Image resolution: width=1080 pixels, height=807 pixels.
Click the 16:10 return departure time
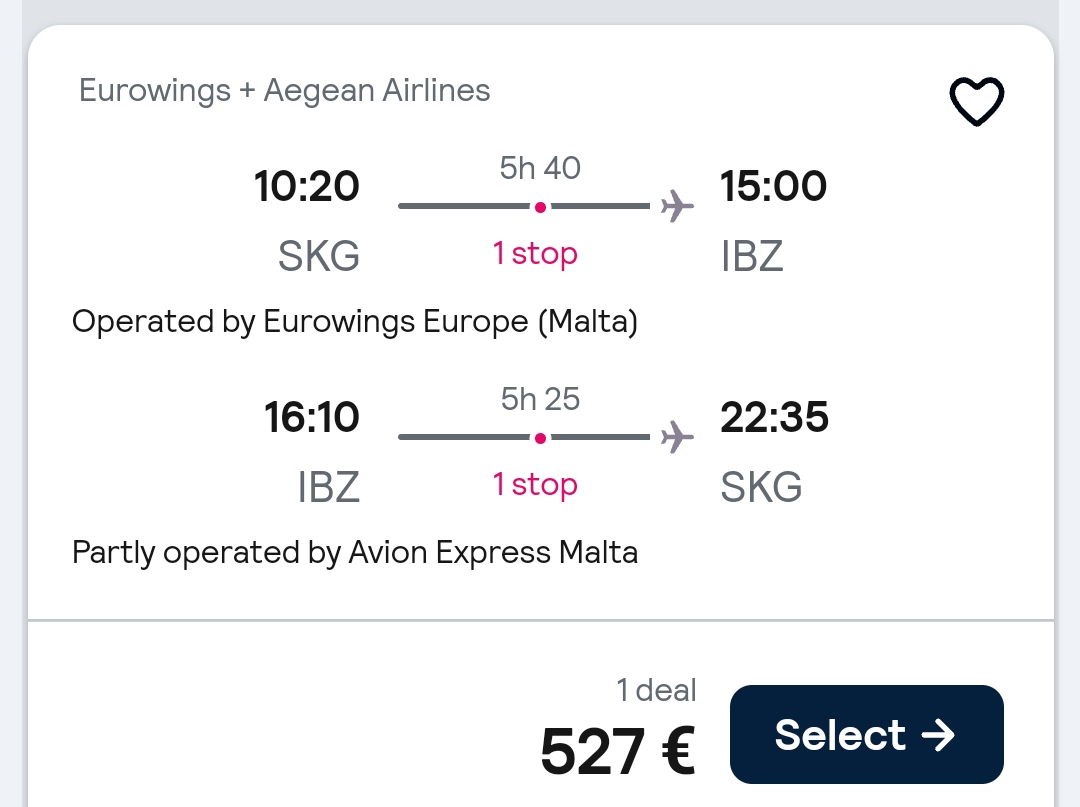point(311,417)
